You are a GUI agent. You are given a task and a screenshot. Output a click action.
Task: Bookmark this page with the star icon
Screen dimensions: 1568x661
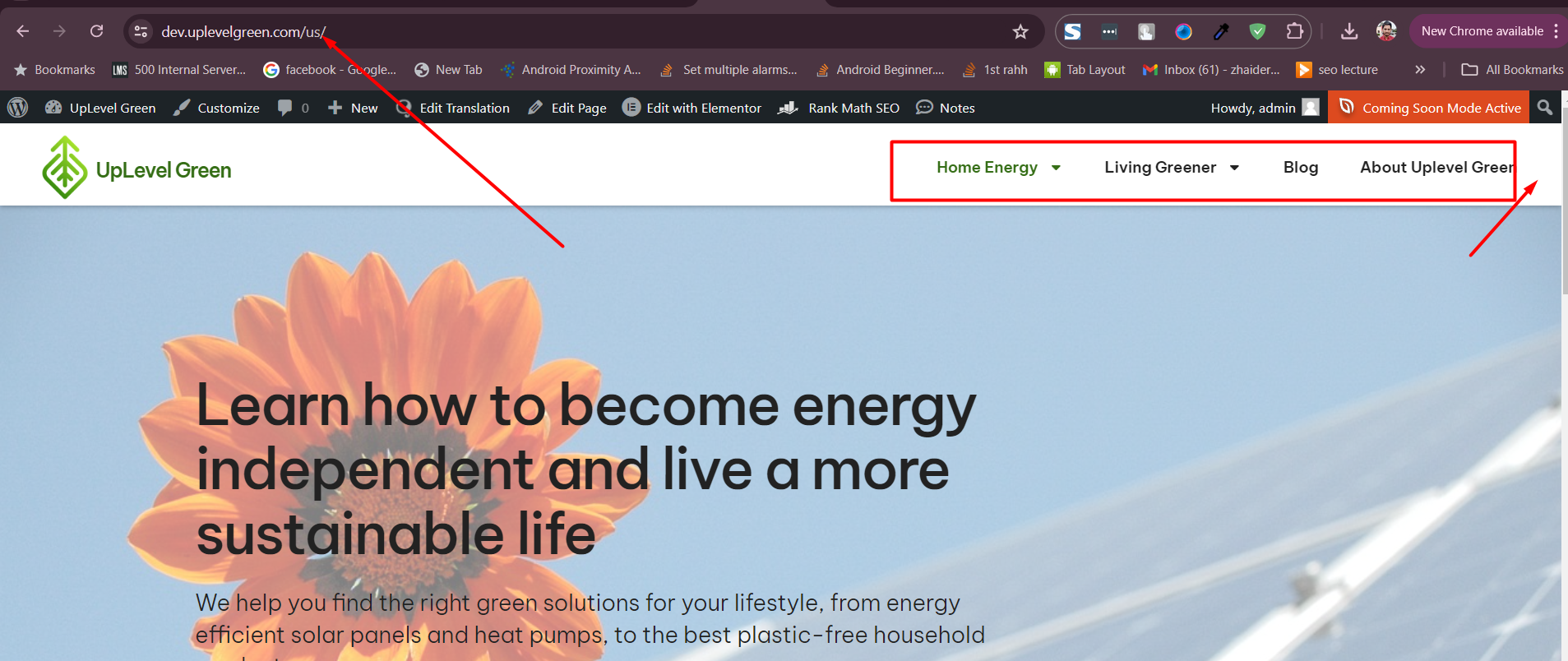(1020, 31)
